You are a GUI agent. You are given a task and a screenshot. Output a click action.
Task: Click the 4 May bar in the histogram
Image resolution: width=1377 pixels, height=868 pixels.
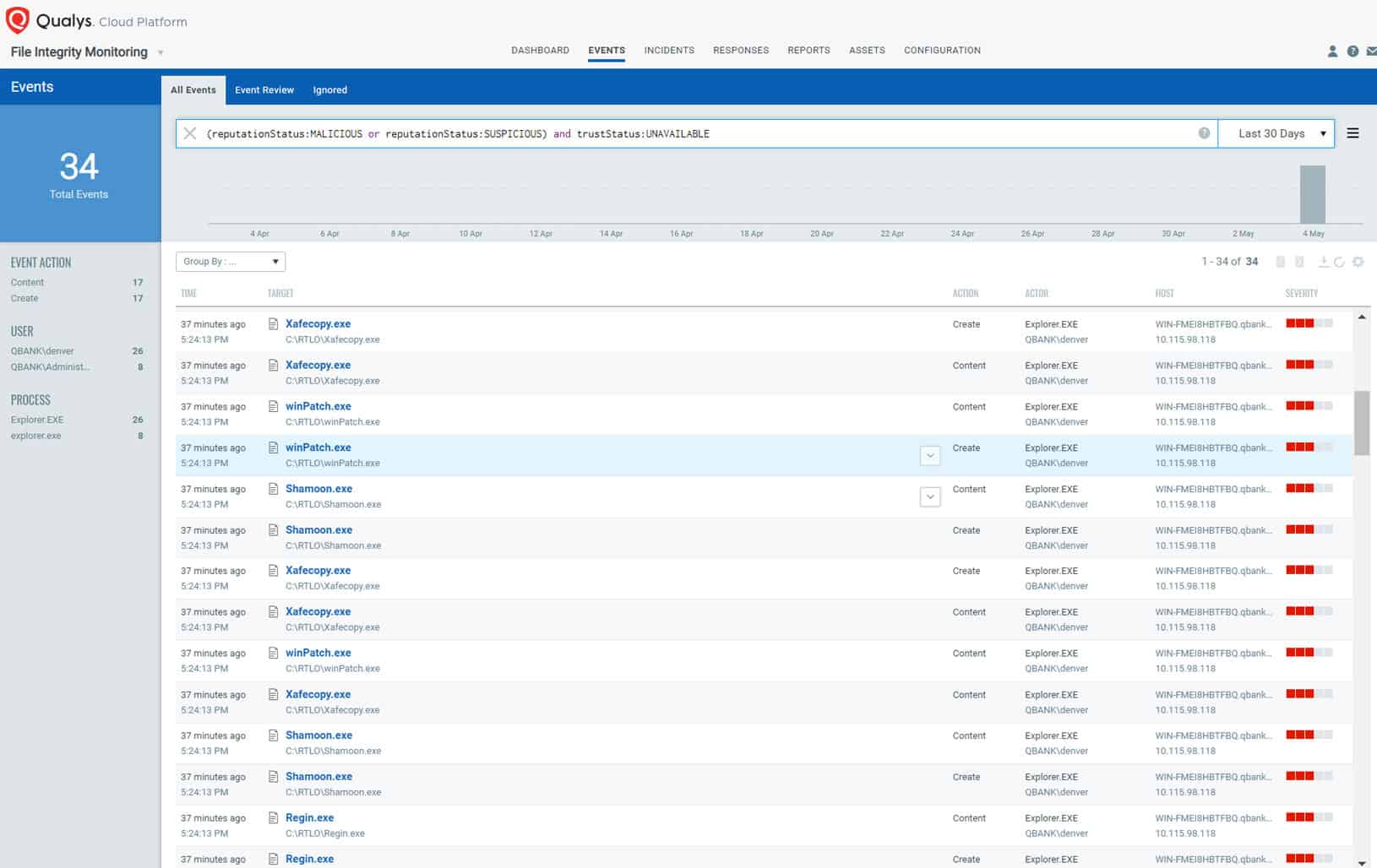click(1313, 194)
